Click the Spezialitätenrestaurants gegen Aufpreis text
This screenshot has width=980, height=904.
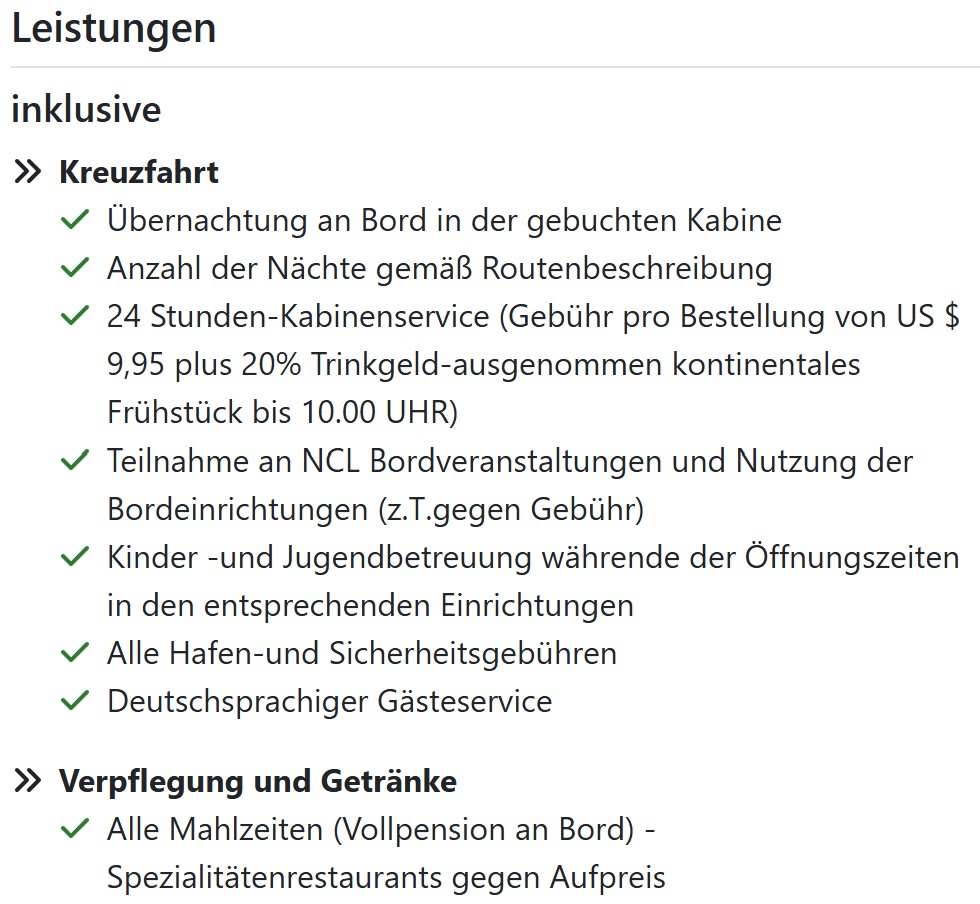point(386,878)
